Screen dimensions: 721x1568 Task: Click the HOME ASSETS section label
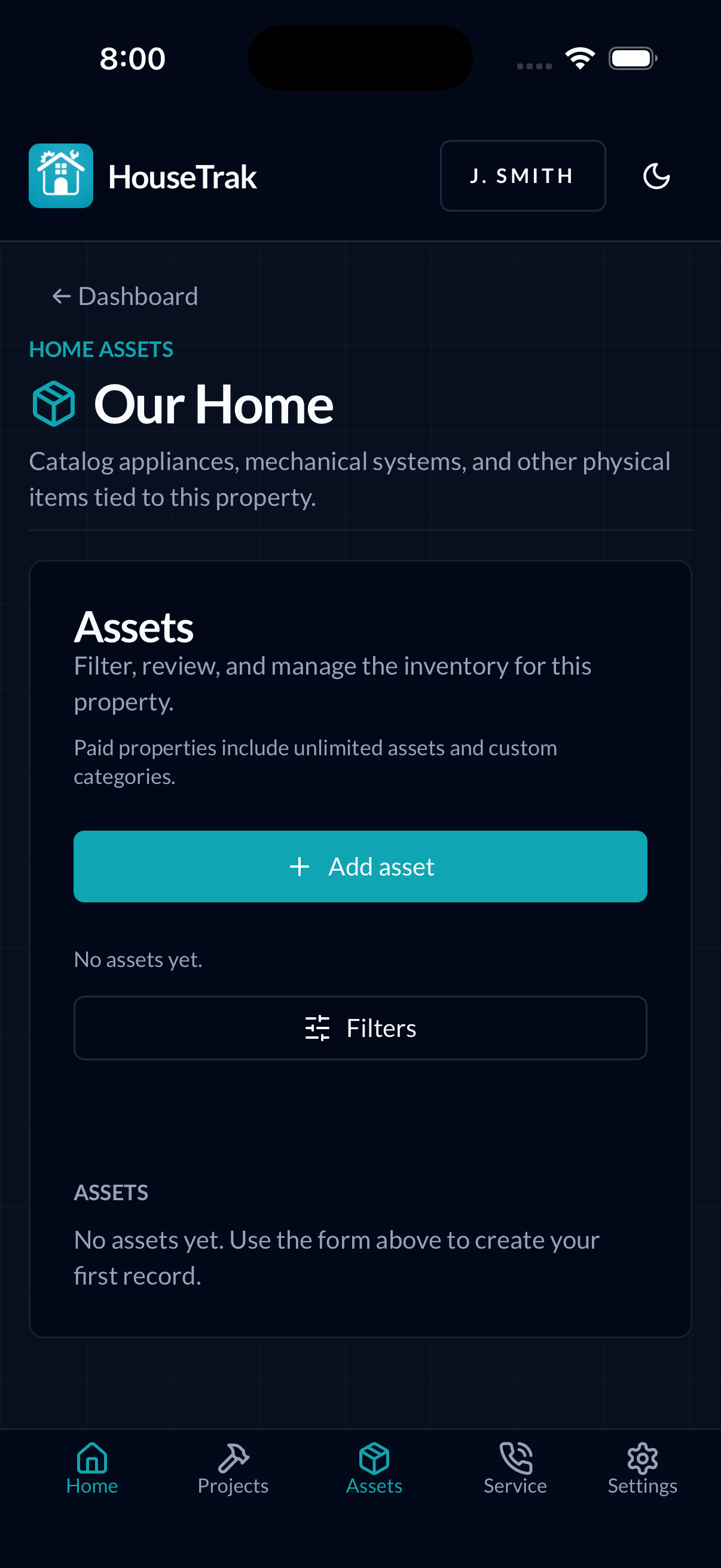pos(100,349)
